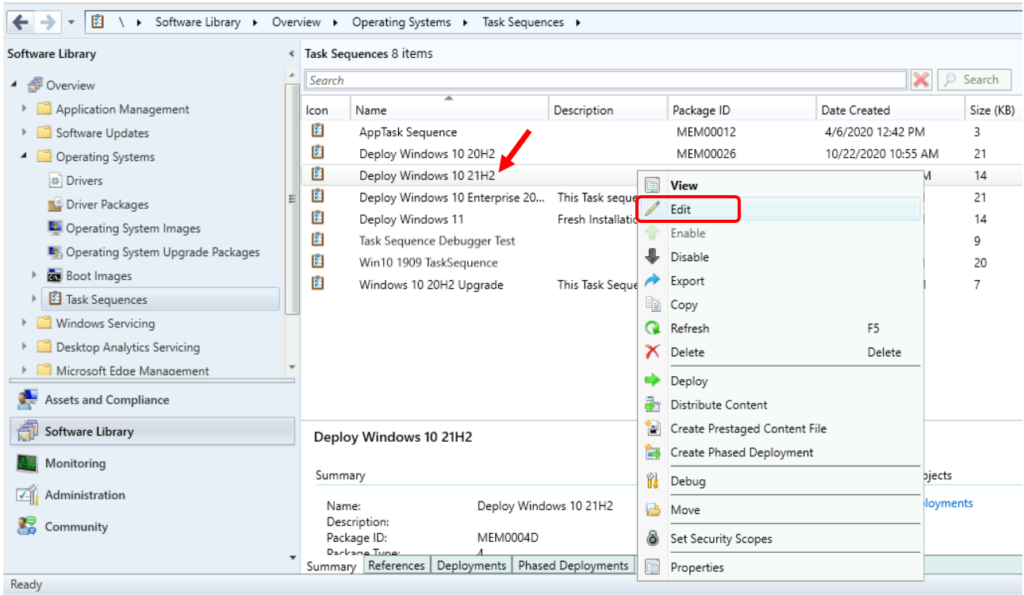1024x595 pixels.
Task: Click the Debug tools icon
Action: [x=652, y=481]
